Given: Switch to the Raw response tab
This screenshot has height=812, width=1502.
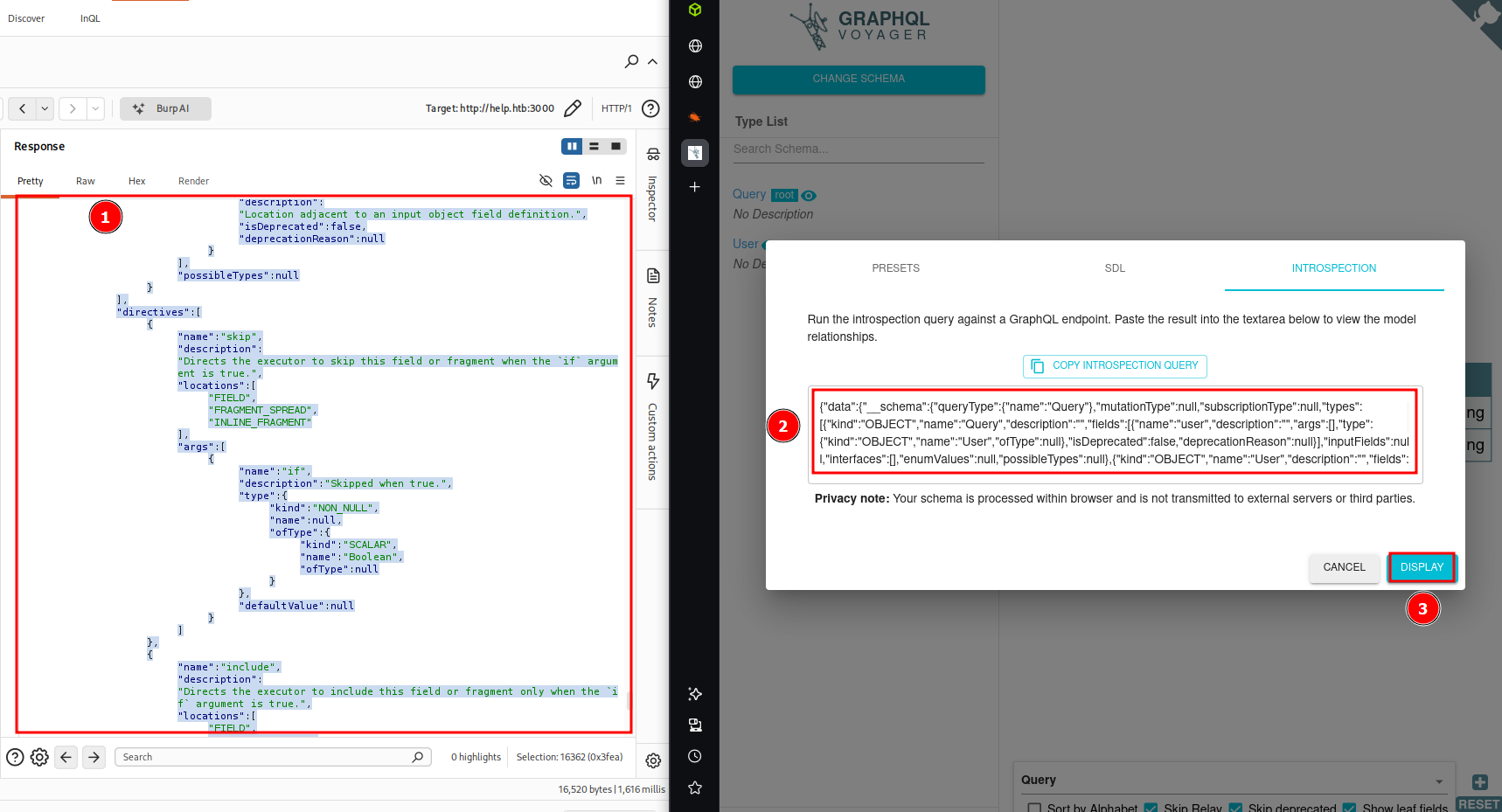Looking at the screenshot, I should pyautogui.click(x=86, y=181).
